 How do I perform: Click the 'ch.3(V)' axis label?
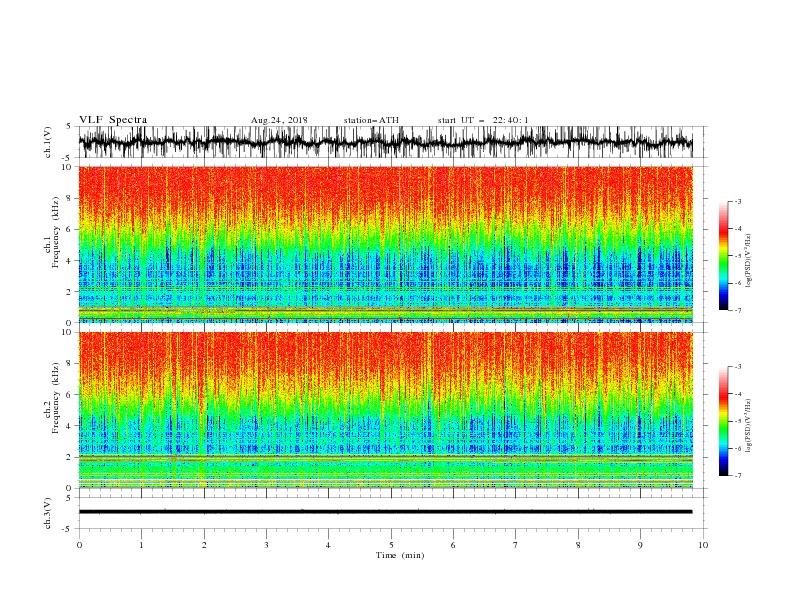[x=48, y=513]
